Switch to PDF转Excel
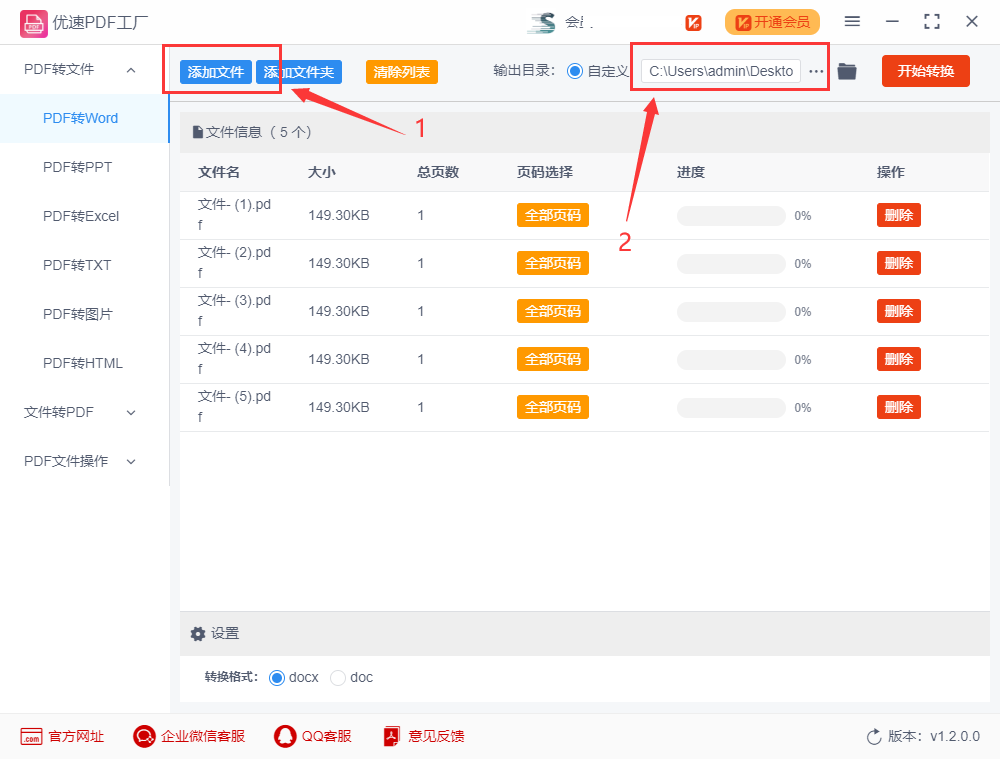 point(81,217)
